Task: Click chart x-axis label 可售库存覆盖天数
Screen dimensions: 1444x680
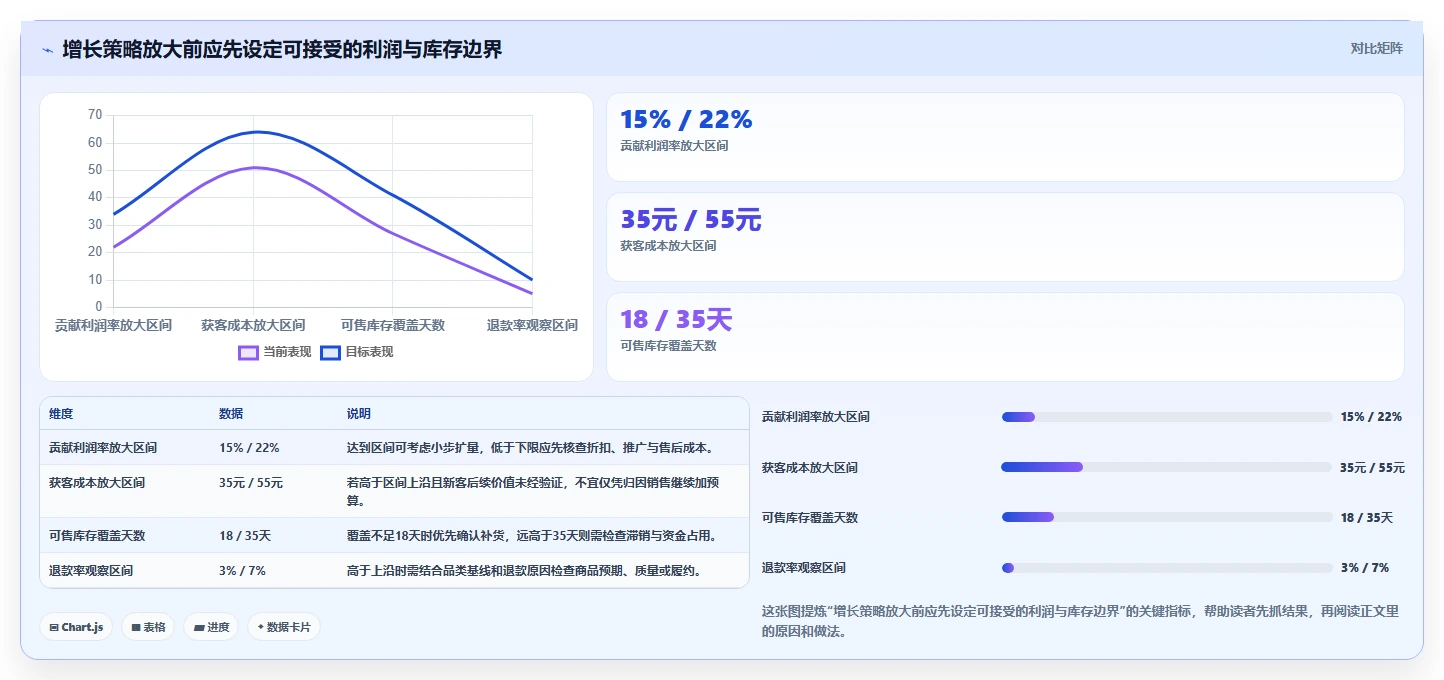Action: tap(393, 326)
